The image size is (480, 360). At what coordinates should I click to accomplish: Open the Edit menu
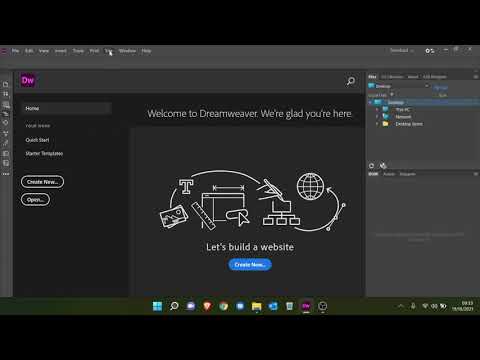[x=29, y=51]
